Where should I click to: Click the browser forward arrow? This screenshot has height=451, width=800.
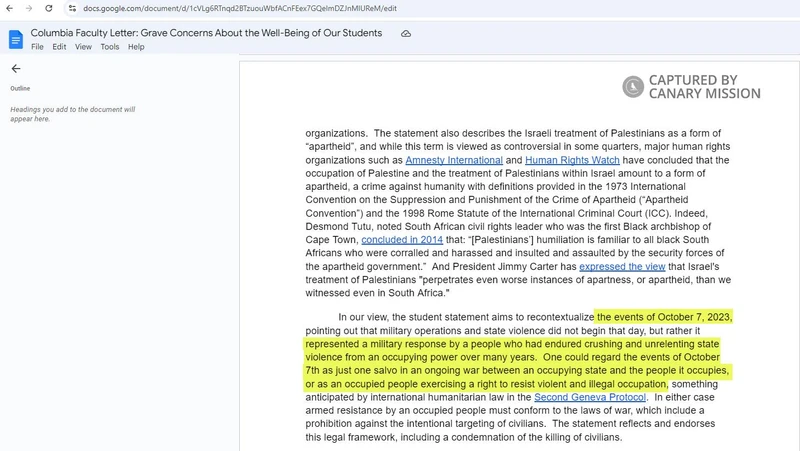tap(29, 8)
